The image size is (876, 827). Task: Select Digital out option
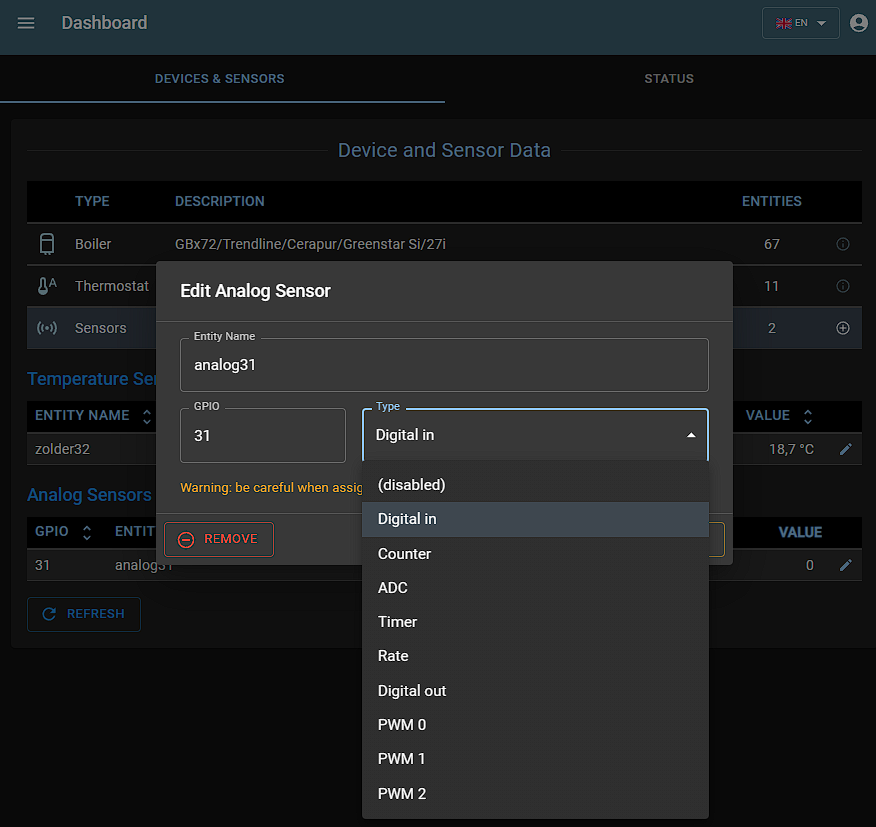[x=411, y=690]
